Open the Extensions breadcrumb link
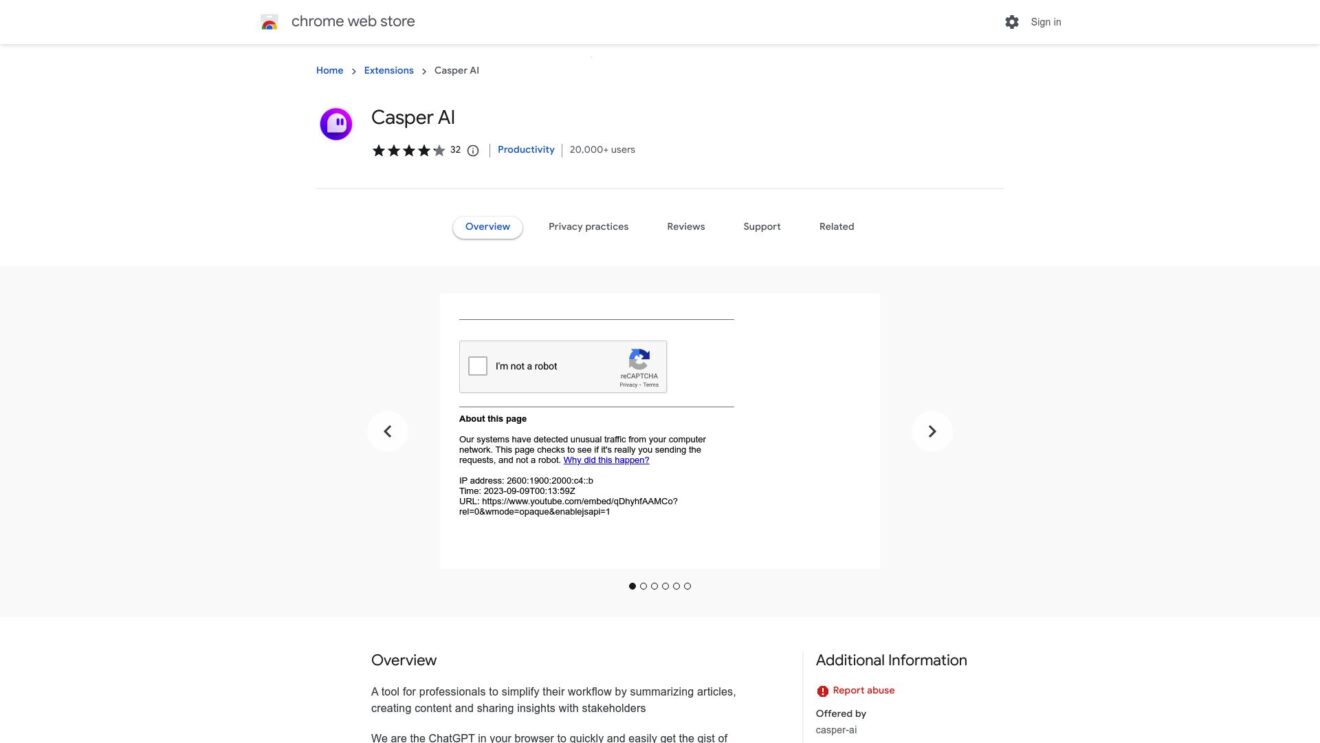This screenshot has height=743, width=1320. pyautogui.click(x=388, y=70)
